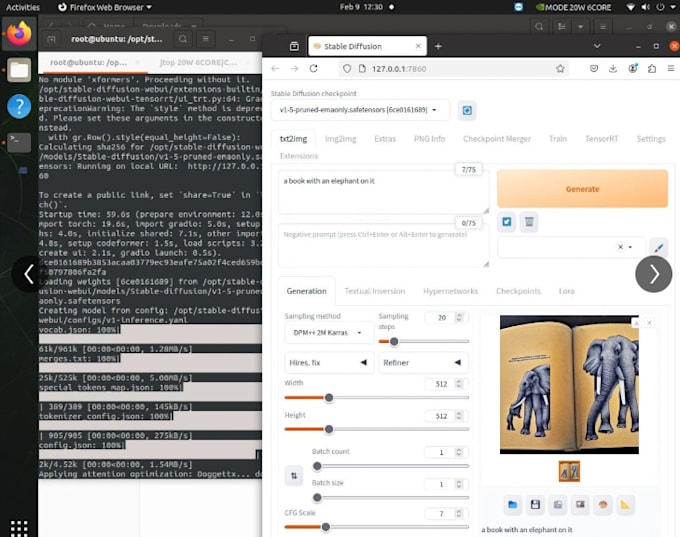The image size is (680, 537).
Task: Click the Sampling steps number stepper
Action: (459, 318)
